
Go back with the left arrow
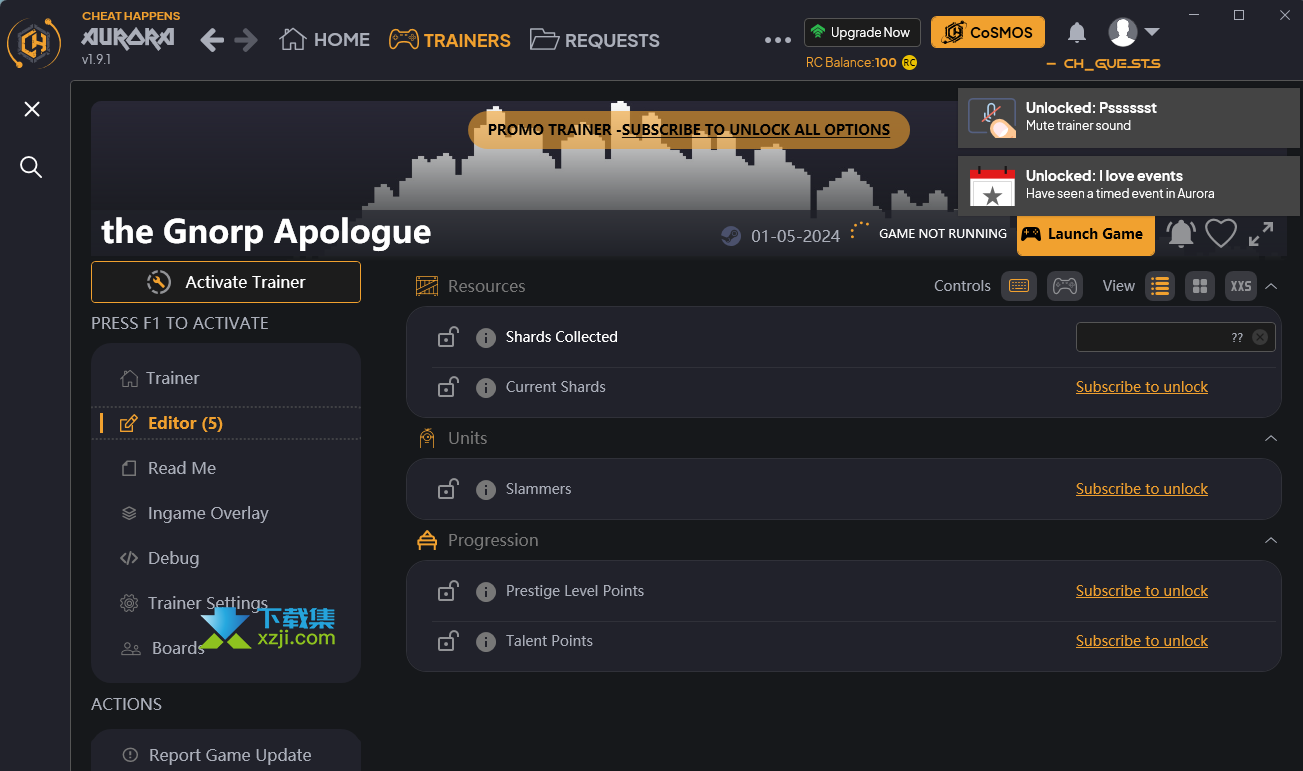point(211,40)
